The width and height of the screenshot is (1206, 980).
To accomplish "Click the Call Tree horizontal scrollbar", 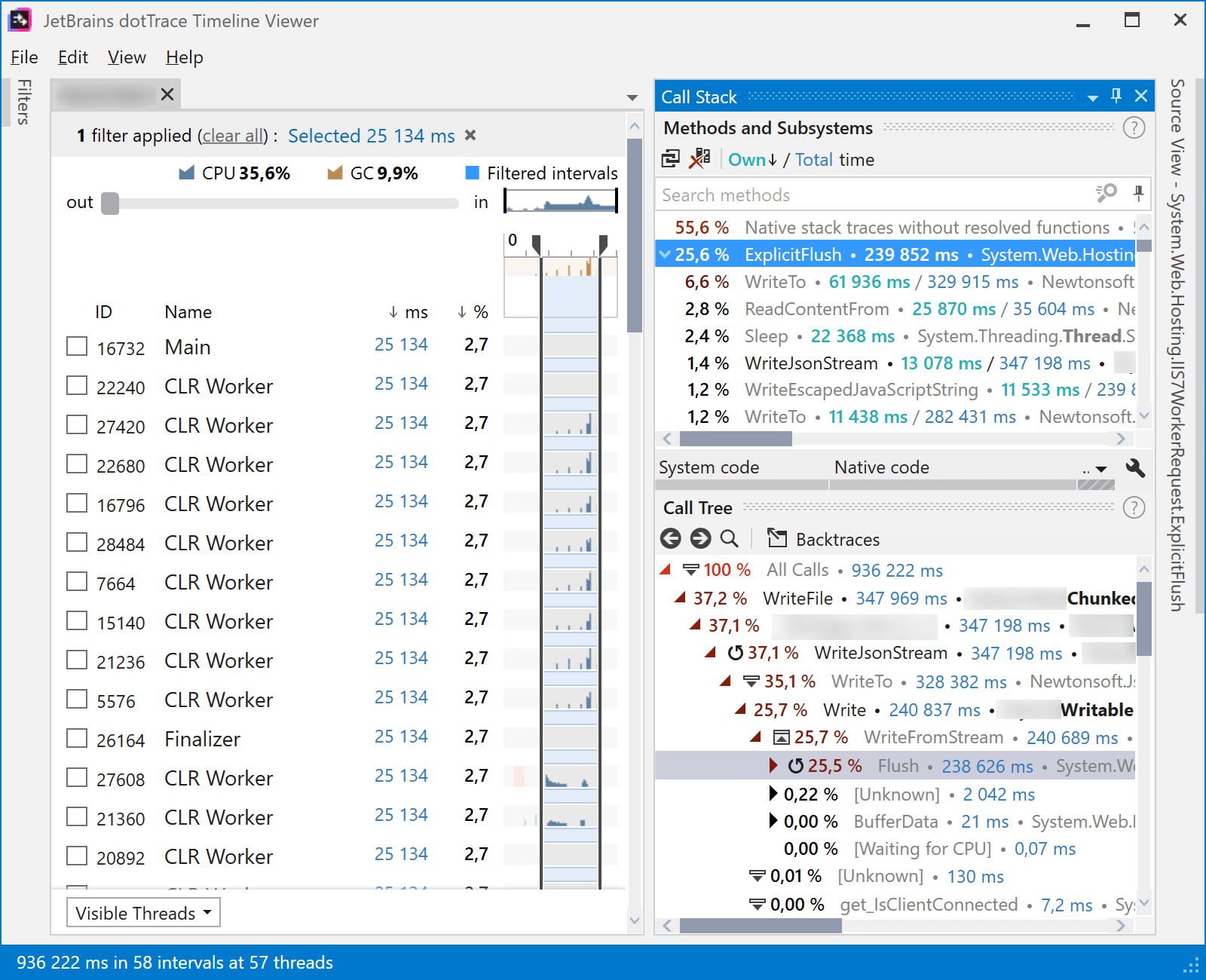I will tap(761, 925).
